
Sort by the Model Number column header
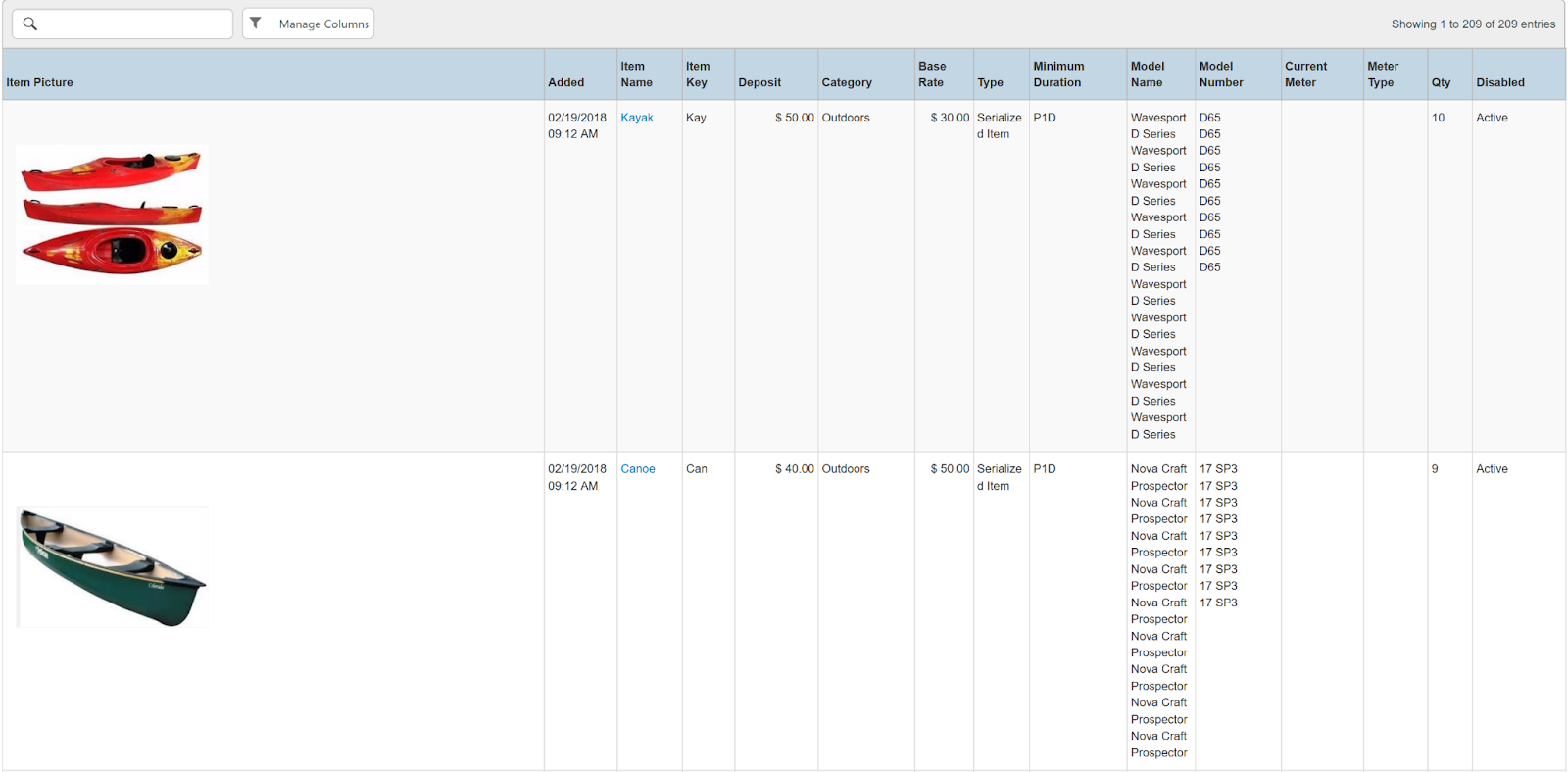coord(1221,74)
